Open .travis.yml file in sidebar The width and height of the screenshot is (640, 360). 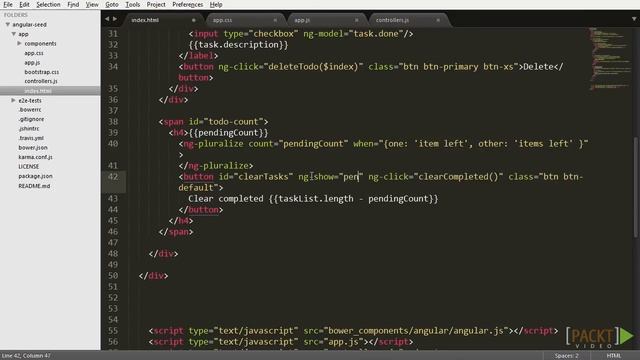pyautogui.click(x=31, y=138)
